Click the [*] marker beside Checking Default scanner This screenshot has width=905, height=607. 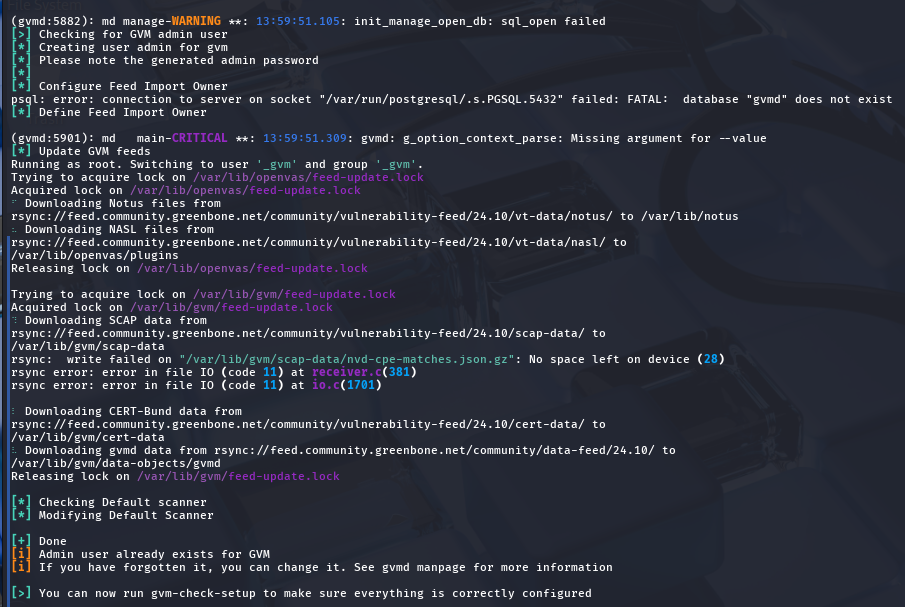coord(21,503)
